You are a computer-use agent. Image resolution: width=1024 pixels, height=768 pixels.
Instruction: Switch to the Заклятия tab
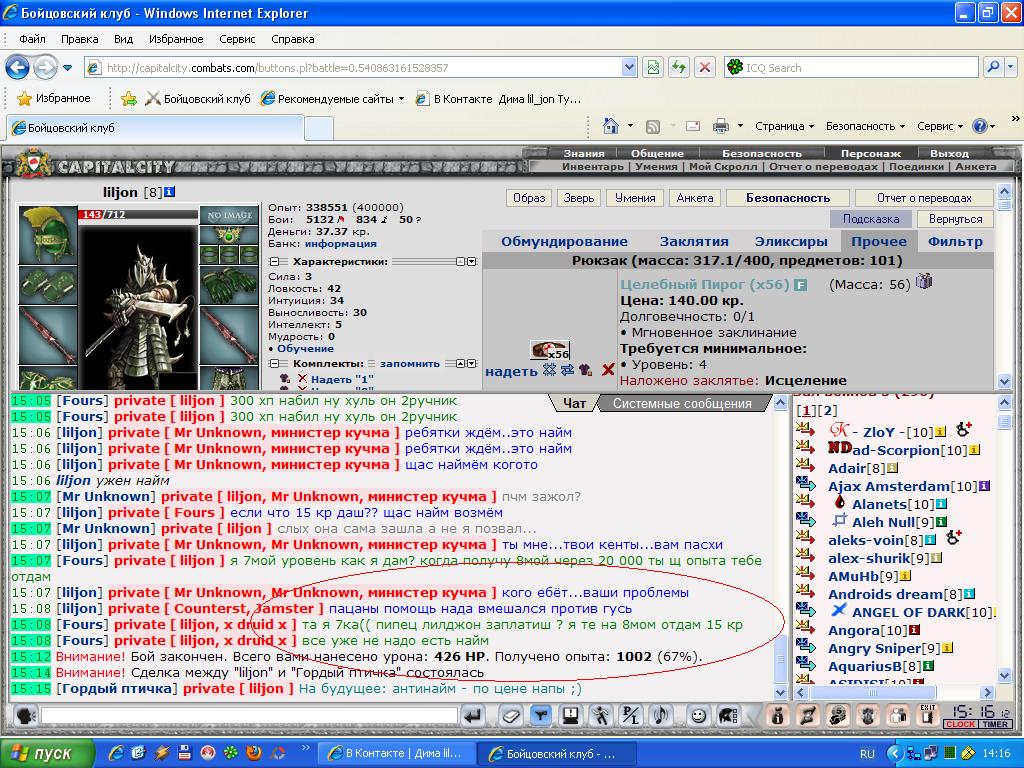point(694,241)
